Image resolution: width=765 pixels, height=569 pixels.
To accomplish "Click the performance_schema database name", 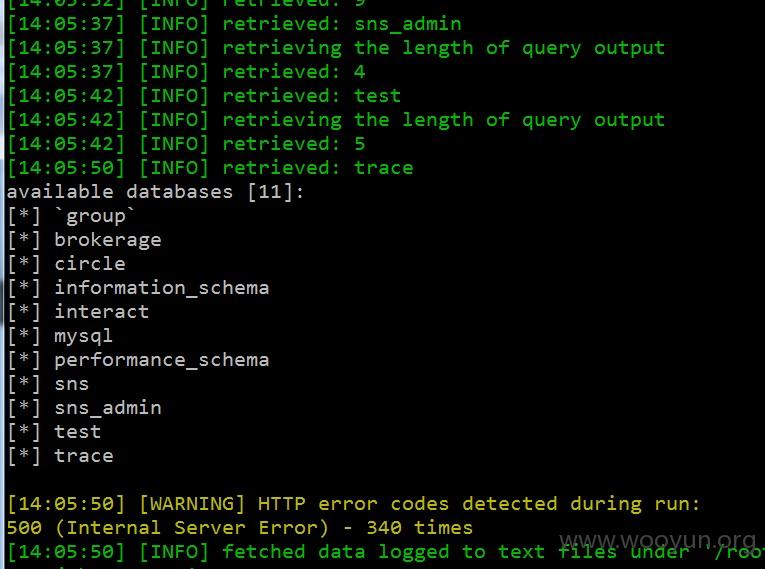I will [161, 360].
